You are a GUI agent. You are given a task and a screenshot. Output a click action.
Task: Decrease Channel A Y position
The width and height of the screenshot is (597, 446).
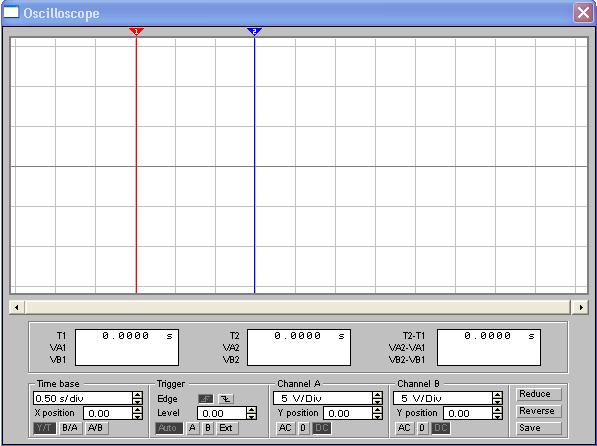pyautogui.click(x=377, y=416)
